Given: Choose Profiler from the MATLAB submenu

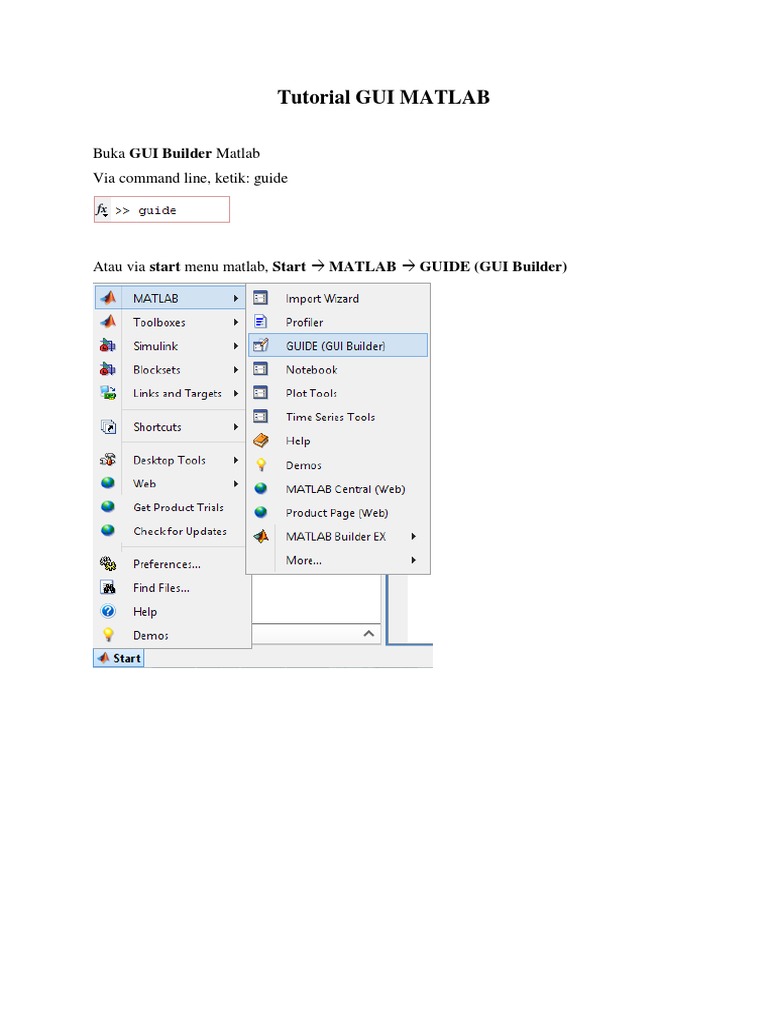Looking at the screenshot, I should (x=338, y=322).
